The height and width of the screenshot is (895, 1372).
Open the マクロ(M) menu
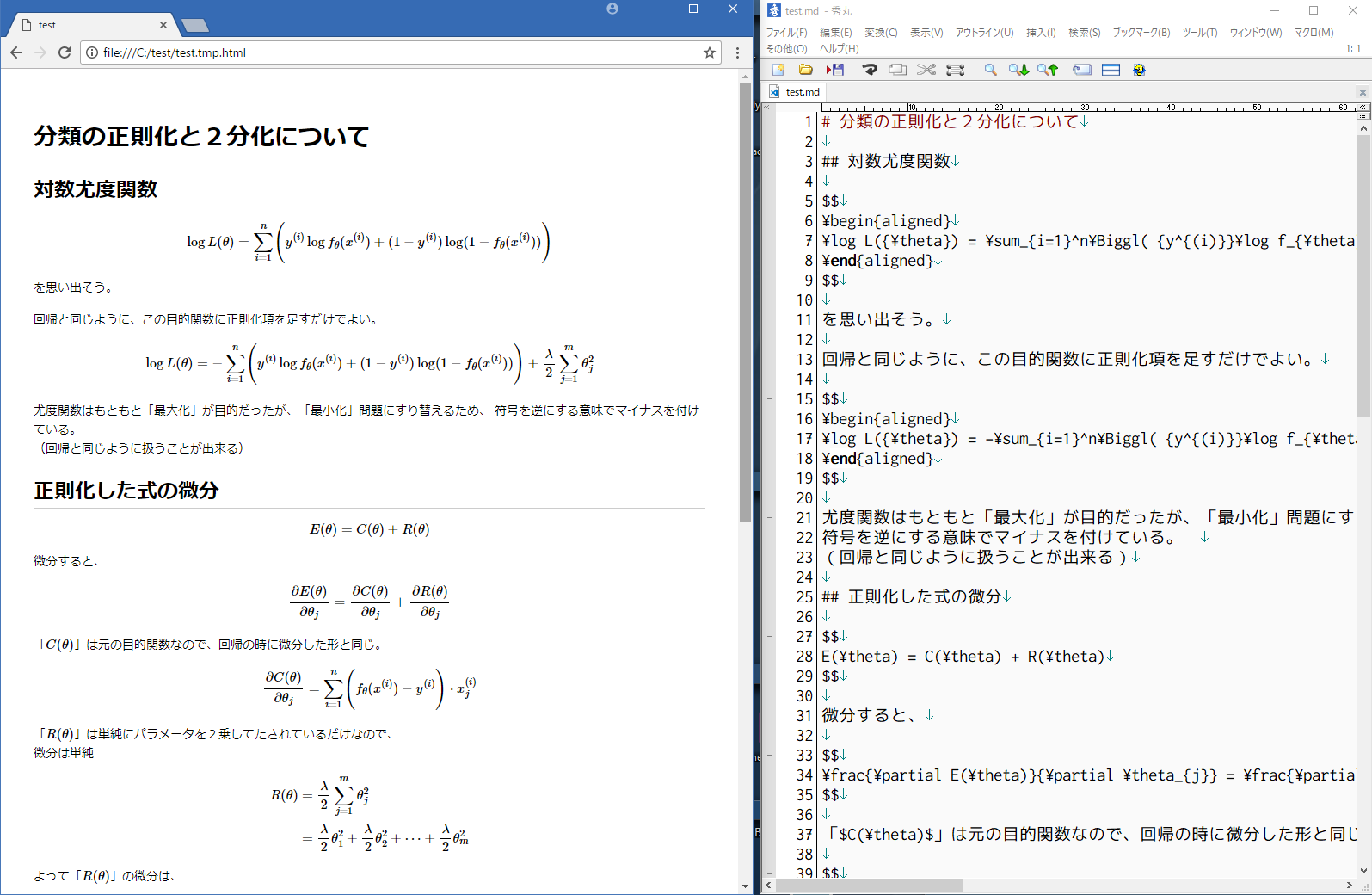pos(1314,33)
